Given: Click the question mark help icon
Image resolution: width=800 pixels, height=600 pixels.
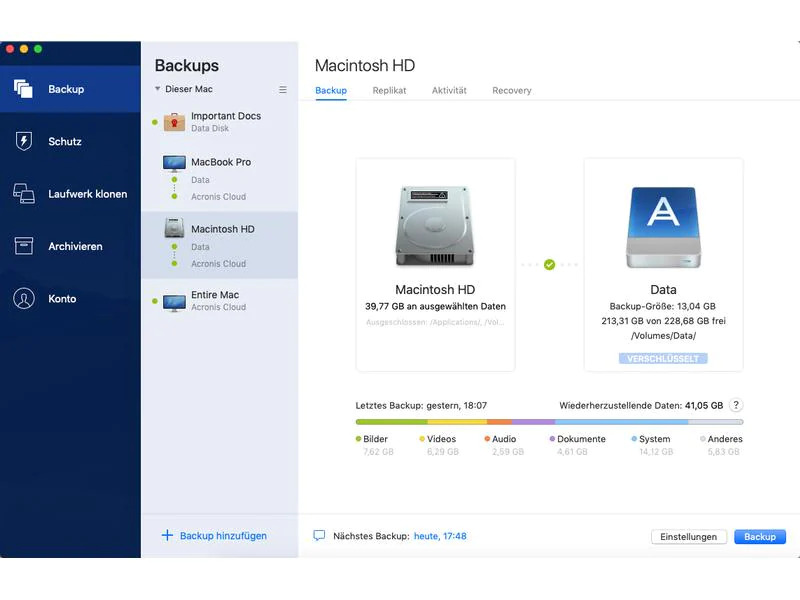Looking at the screenshot, I should pos(736,405).
